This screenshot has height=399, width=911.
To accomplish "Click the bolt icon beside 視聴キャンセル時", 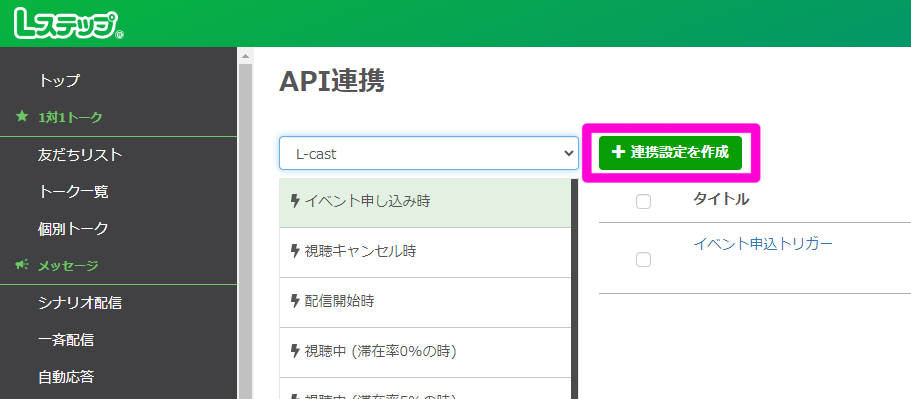I will (x=295, y=251).
